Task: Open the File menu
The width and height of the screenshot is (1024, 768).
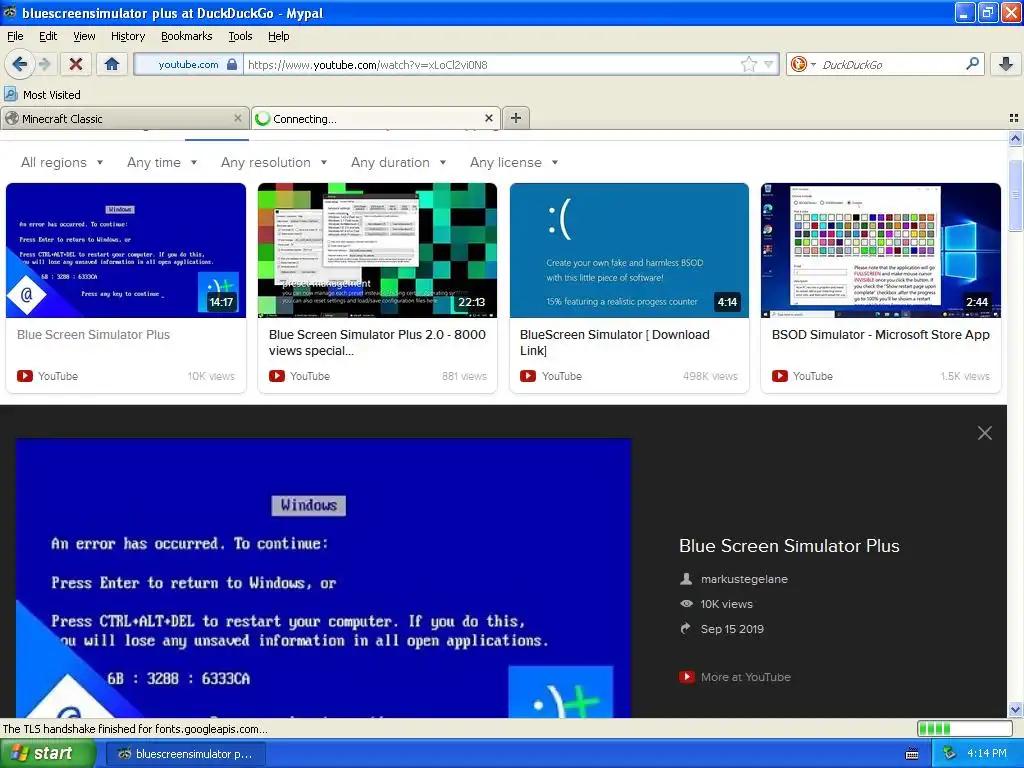Action: 15,36
